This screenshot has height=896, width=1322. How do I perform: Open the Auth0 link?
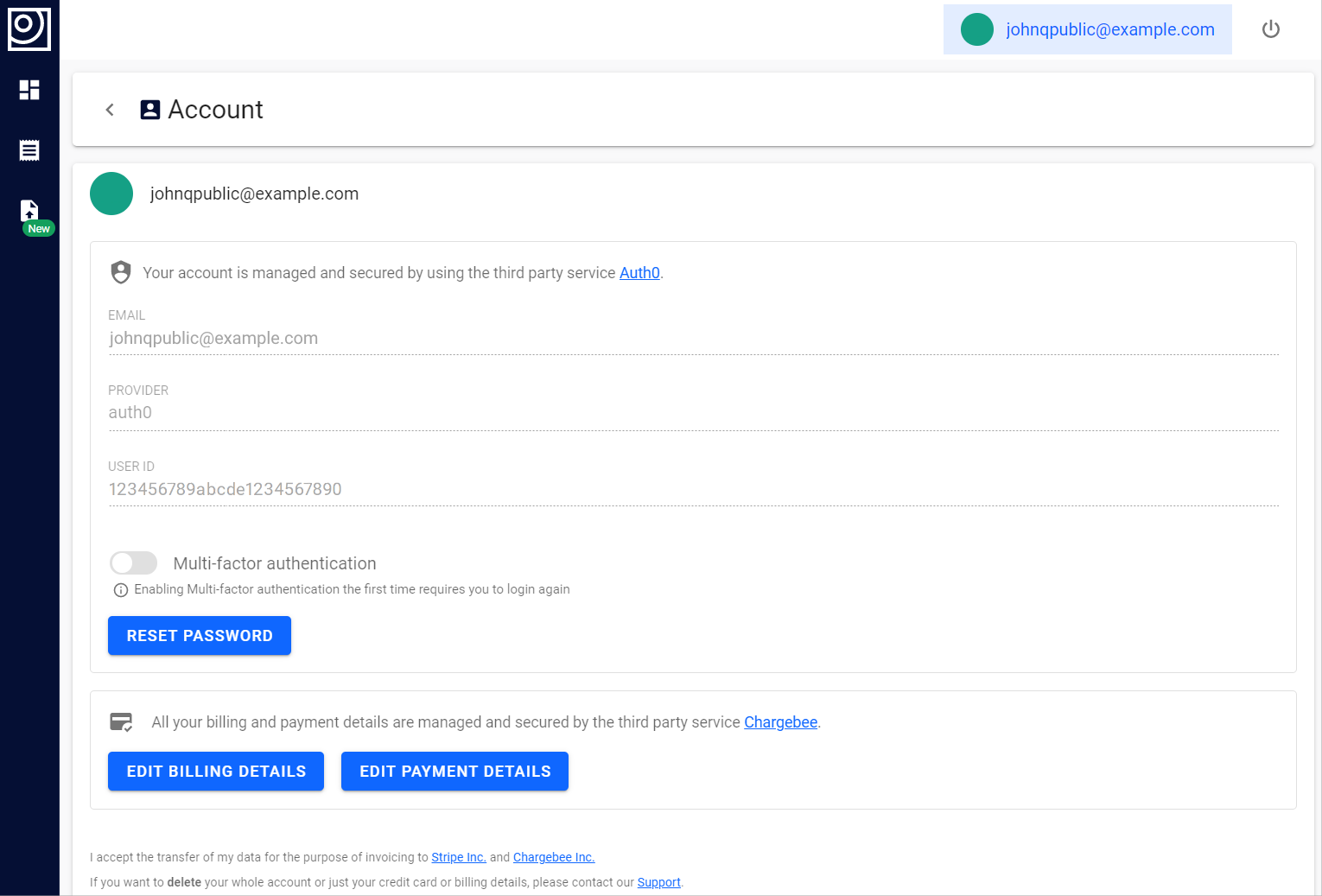pyautogui.click(x=639, y=273)
